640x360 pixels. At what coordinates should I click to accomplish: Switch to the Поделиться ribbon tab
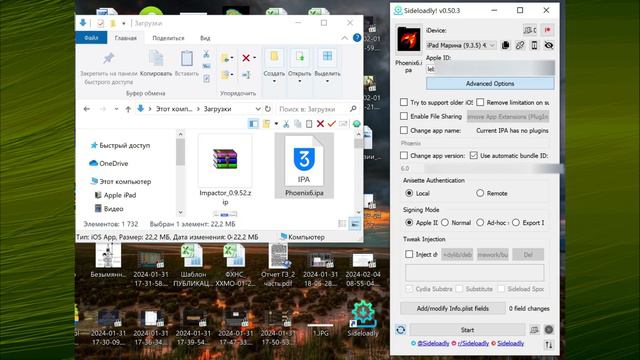(x=168, y=38)
